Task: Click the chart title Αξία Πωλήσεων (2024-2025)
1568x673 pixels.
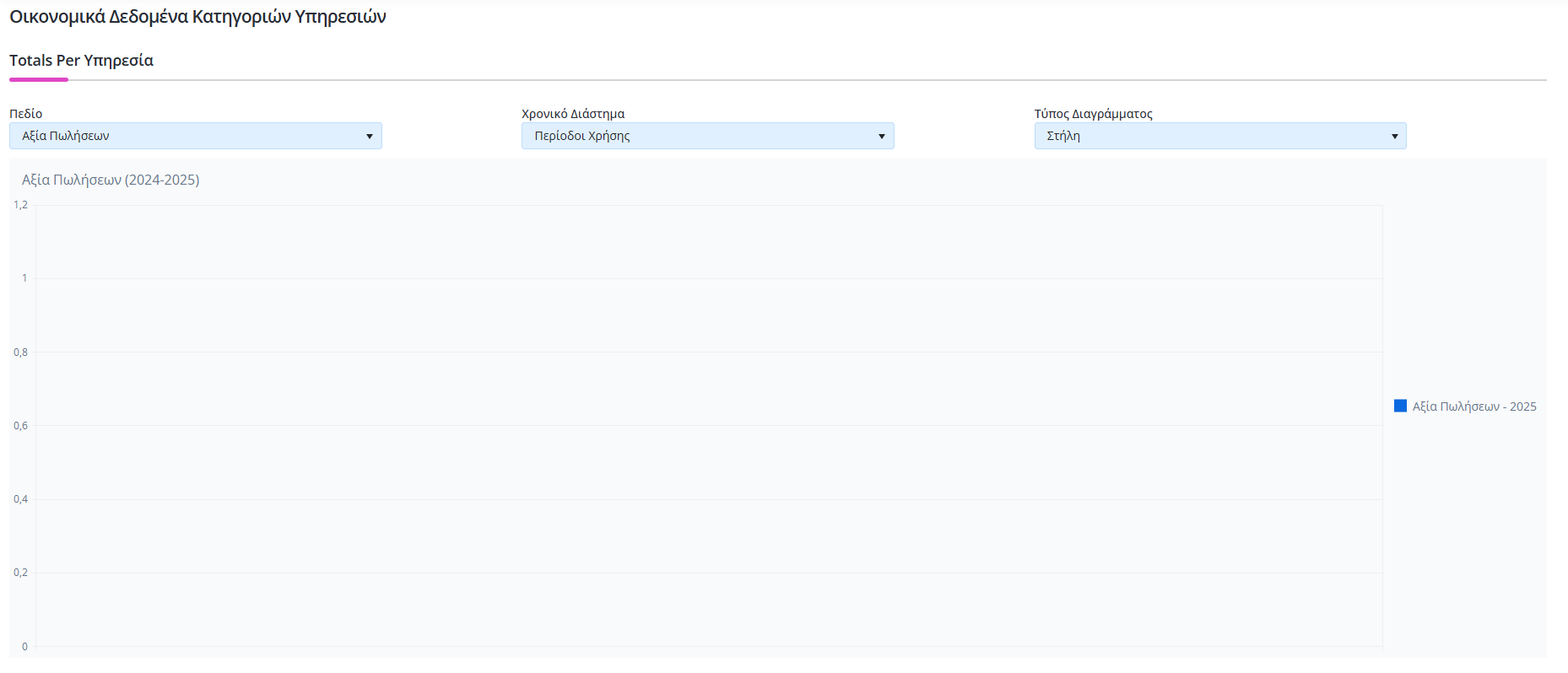Action: (111, 180)
